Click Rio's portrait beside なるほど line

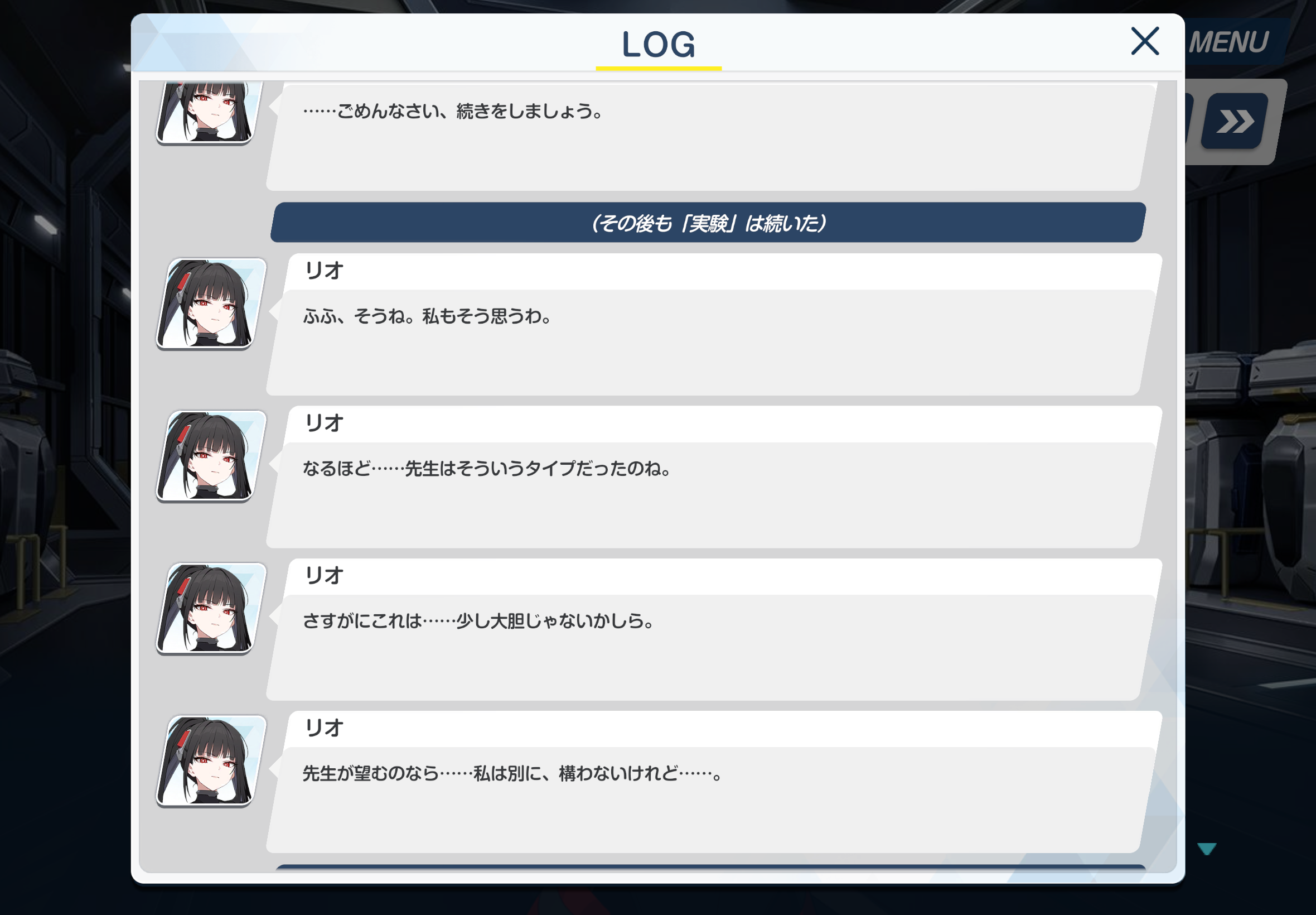(x=211, y=456)
